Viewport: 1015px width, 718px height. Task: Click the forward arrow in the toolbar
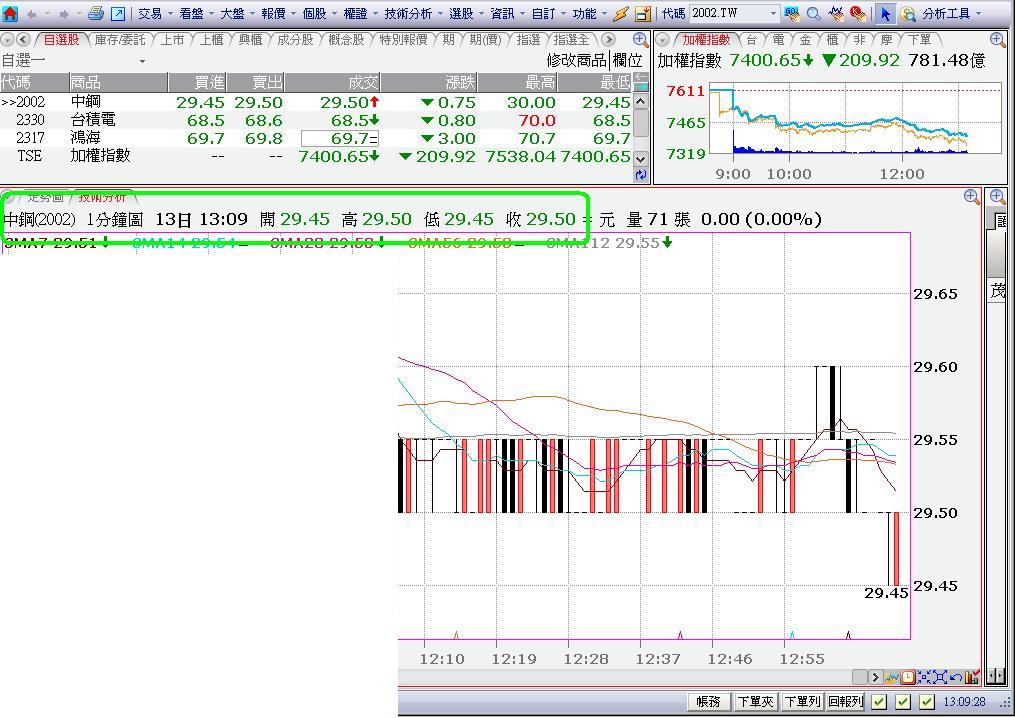point(63,14)
